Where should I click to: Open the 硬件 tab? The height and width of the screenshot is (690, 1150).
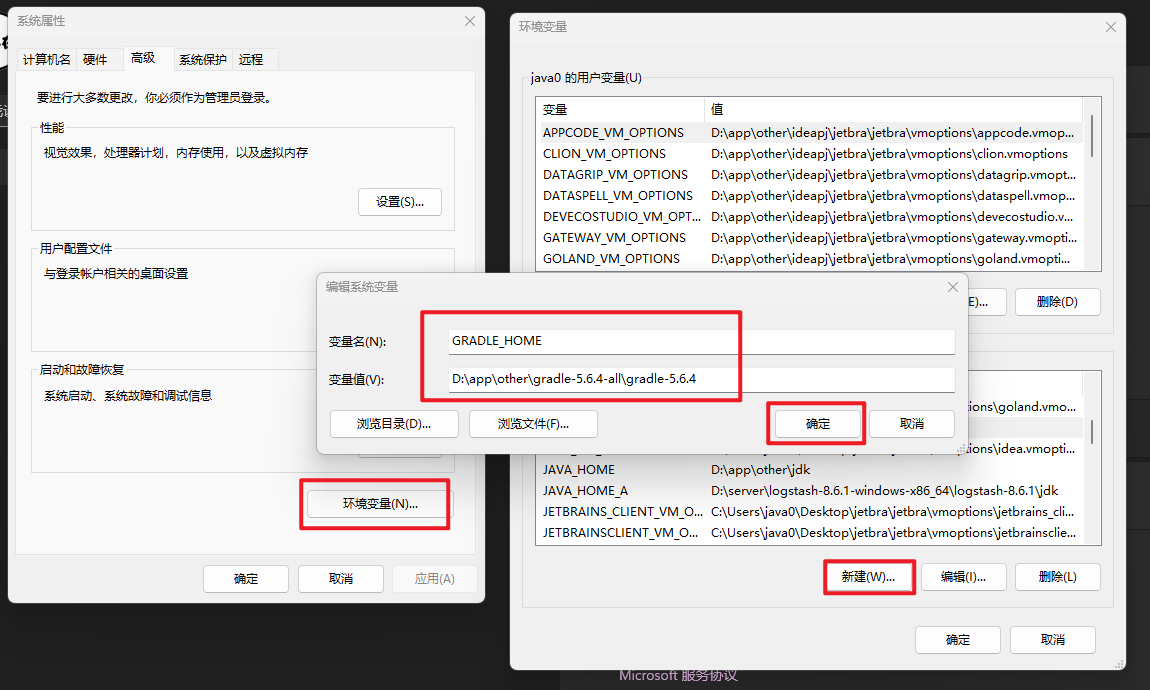[95, 60]
